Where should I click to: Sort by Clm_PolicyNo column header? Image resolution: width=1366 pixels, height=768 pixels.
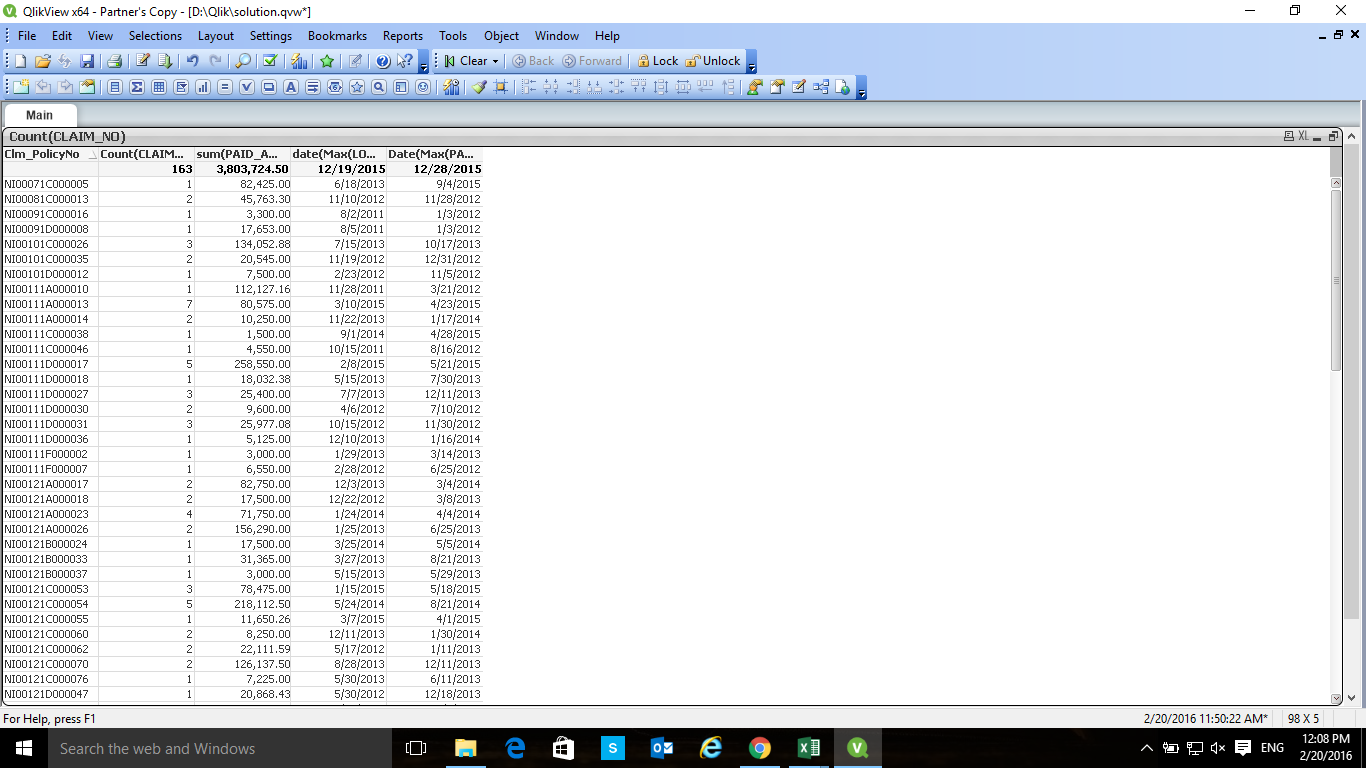point(49,154)
